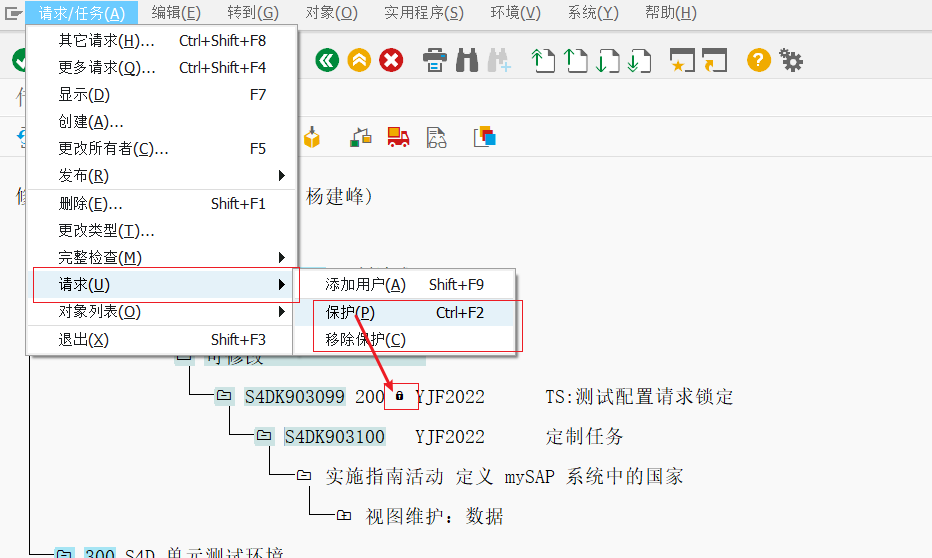Screen dimensions: 932x558
Task: Click the green double-arrow Back icon
Action: tap(327, 60)
